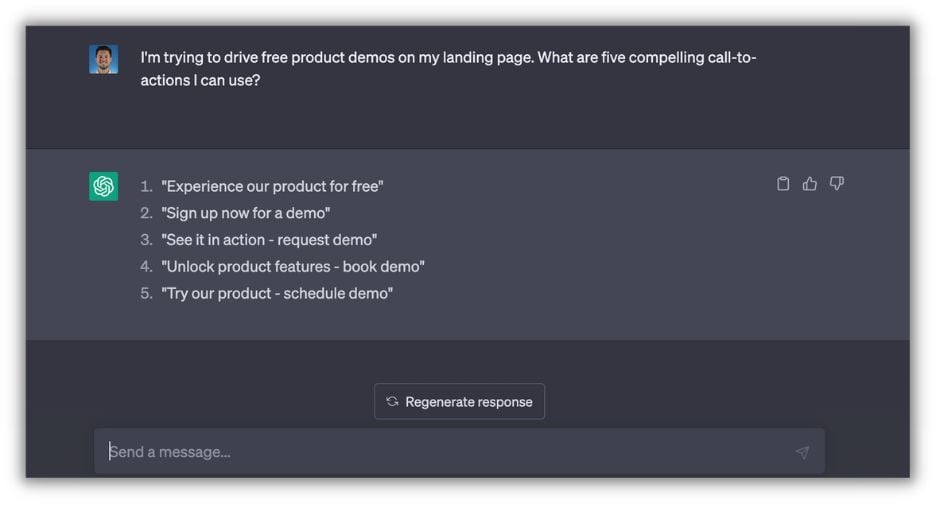Click the "Sign up now for a demo" line
Image resolution: width=936 pixels, height=506 pixels.
pyautogui.click(x=245, y=213)
